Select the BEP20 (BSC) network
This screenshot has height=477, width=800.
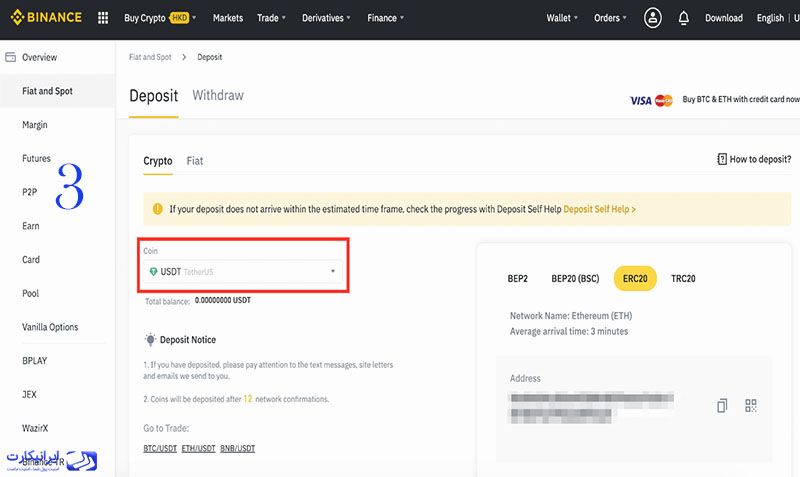(x=575, y=279)
